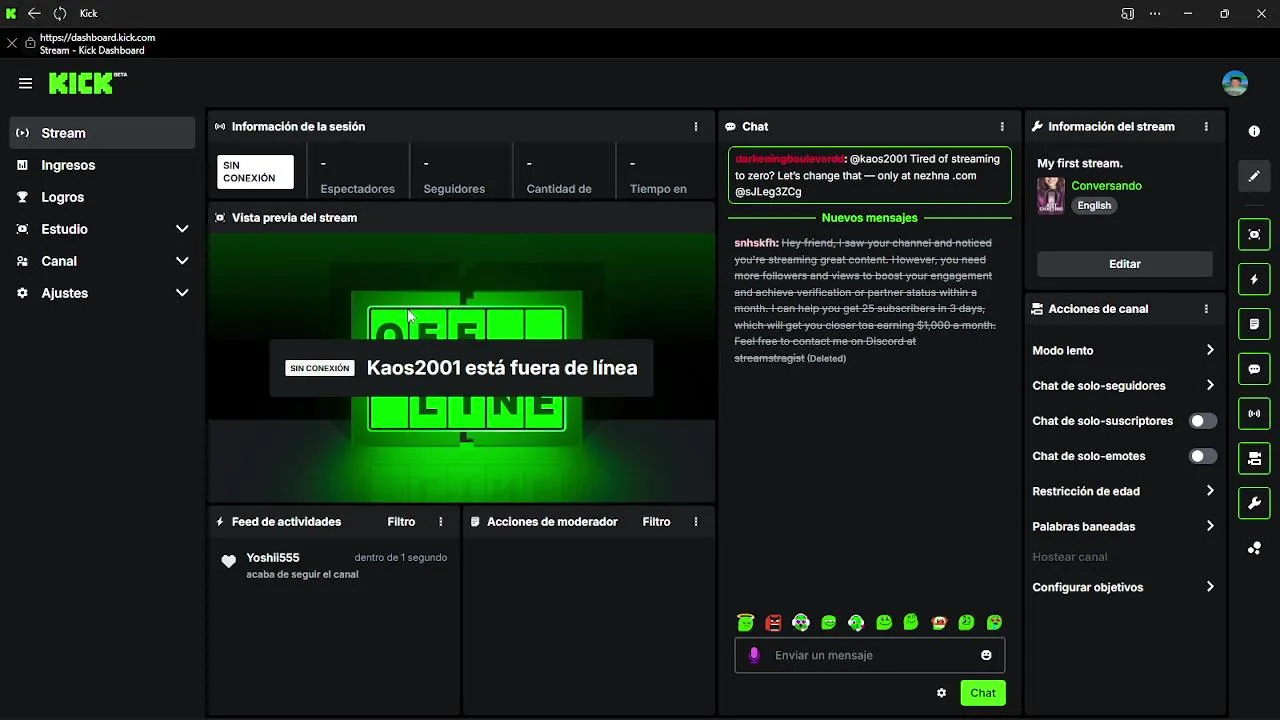
Task: Click the offline stream preview image
Action: (462, 367)
